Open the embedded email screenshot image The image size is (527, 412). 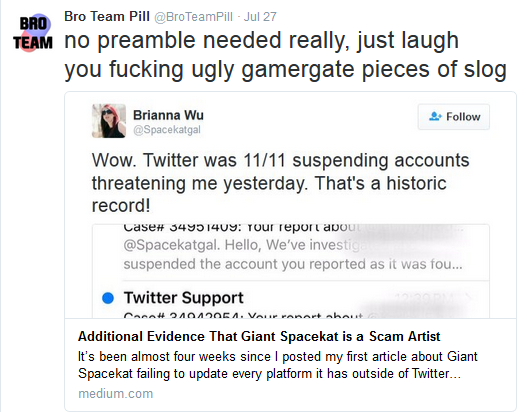(291, 271)
